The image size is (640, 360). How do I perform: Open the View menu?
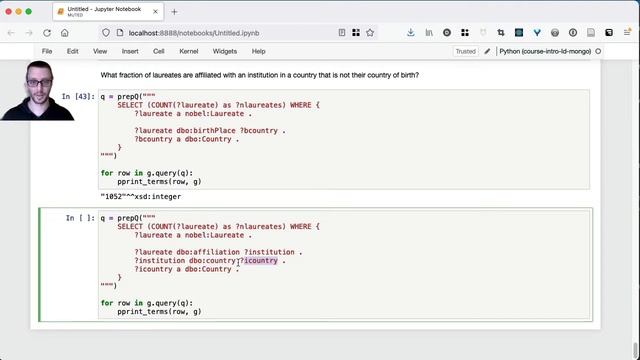(100, 51)
